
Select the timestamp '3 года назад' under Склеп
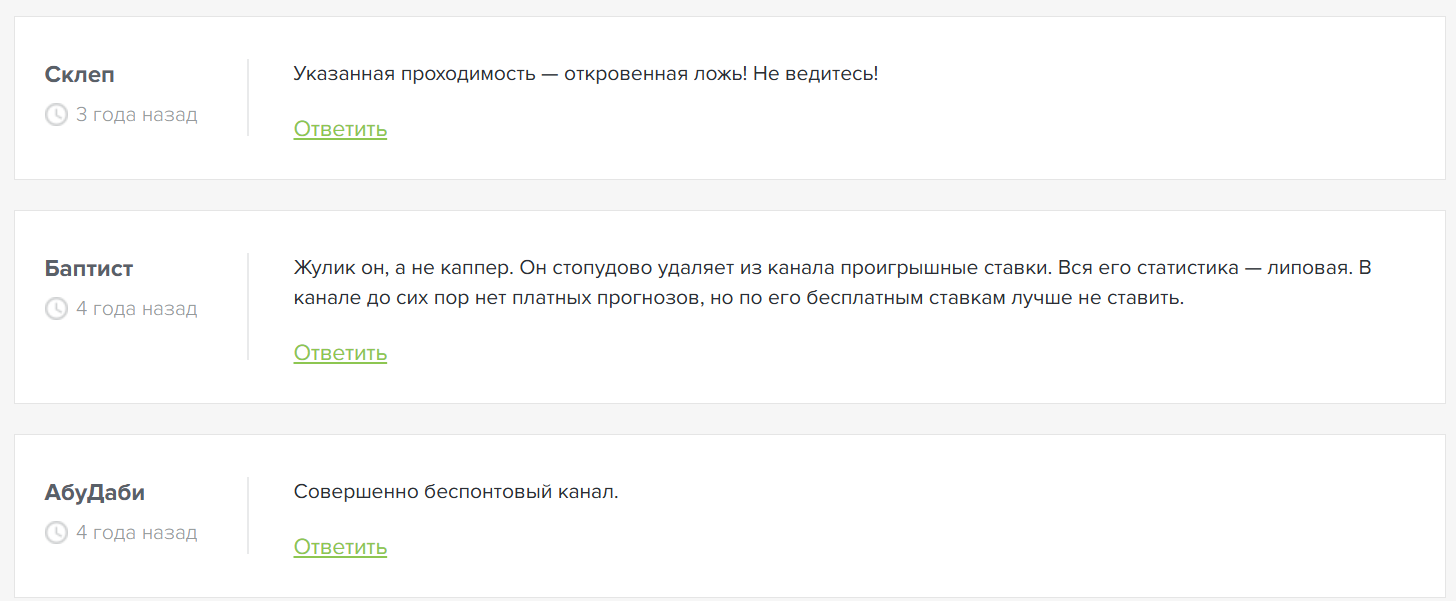coord(136,114)
